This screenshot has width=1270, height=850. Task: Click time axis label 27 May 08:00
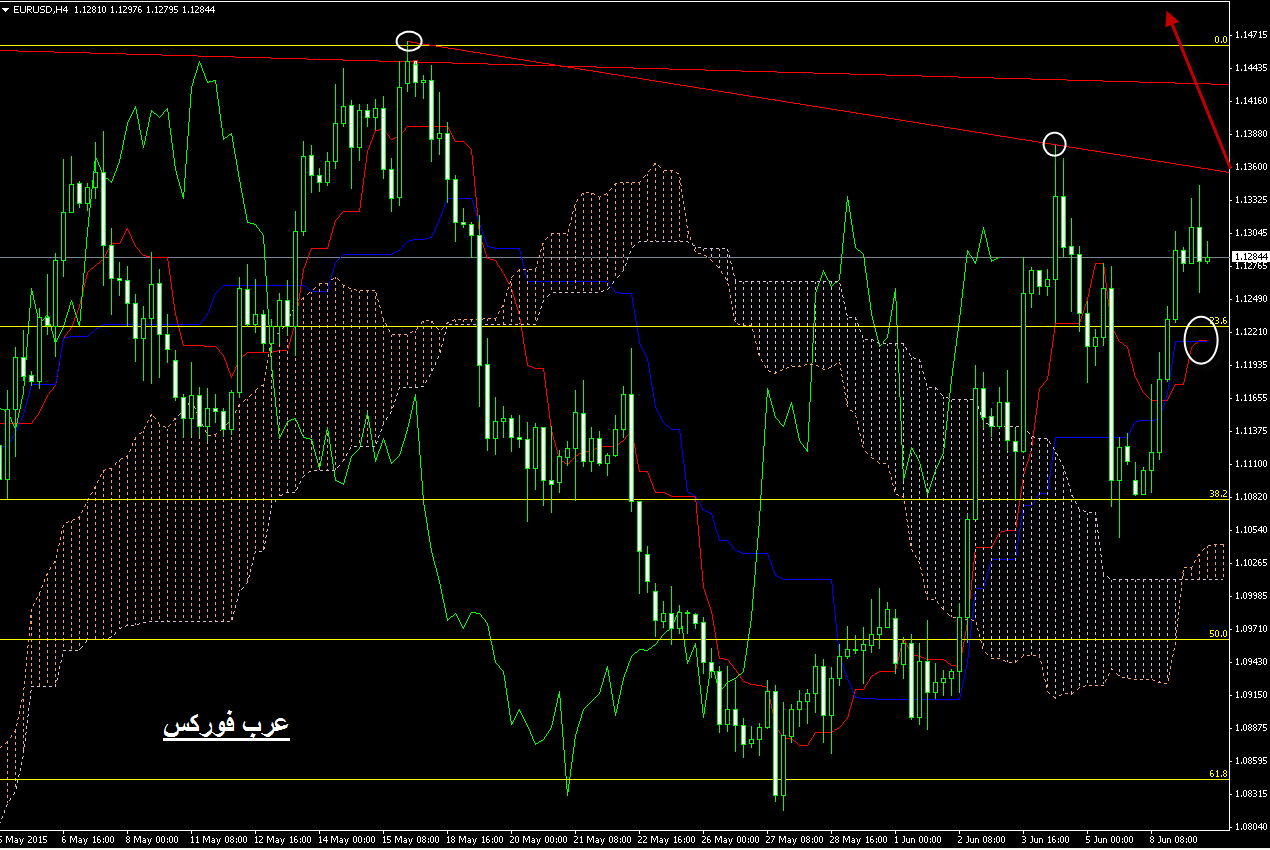click(x=795, y=840)
